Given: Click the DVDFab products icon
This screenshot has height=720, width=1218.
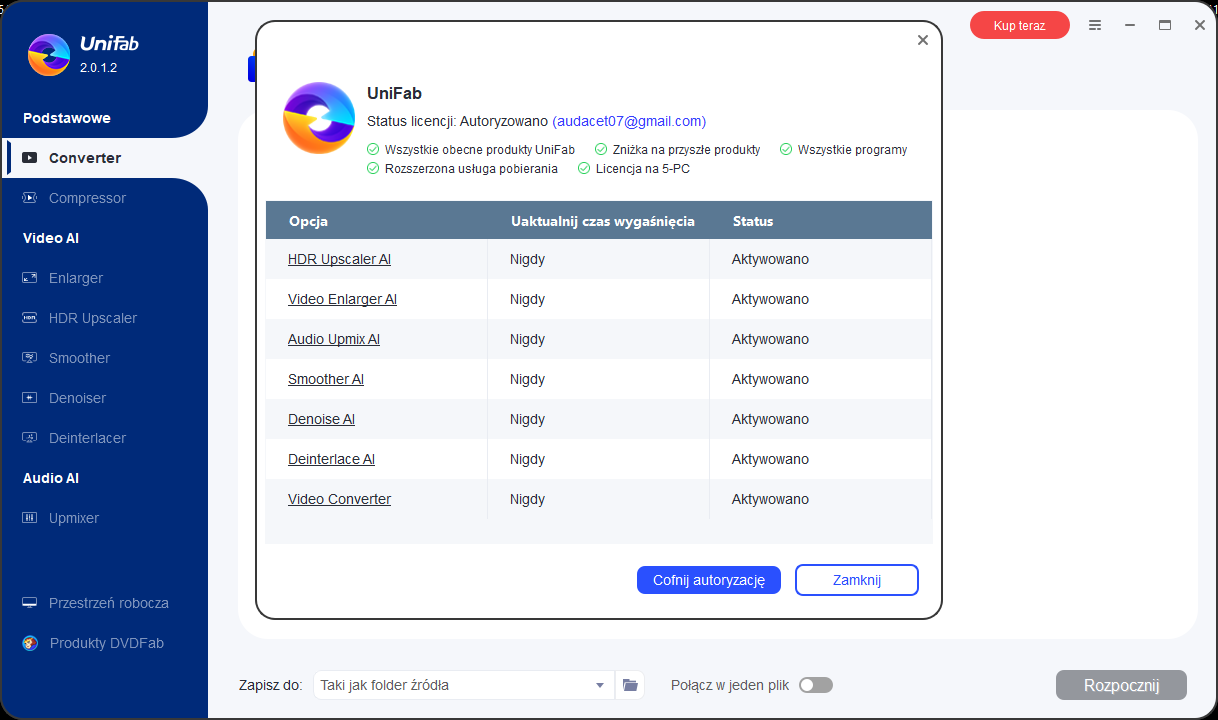Looking at the screenshot, I should 30,643.
